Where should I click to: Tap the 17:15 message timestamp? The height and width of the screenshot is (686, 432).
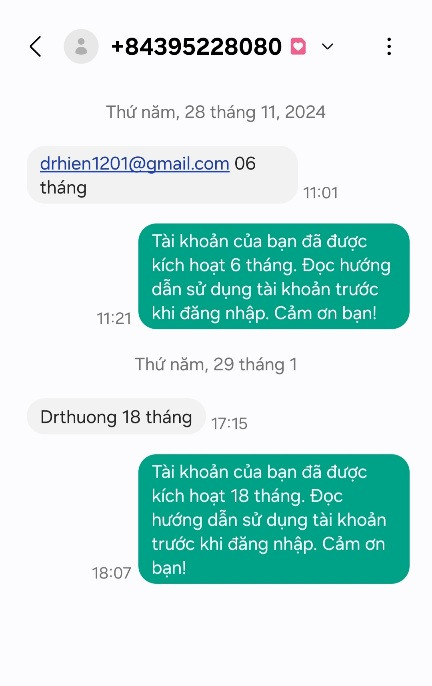coord(229,423)
